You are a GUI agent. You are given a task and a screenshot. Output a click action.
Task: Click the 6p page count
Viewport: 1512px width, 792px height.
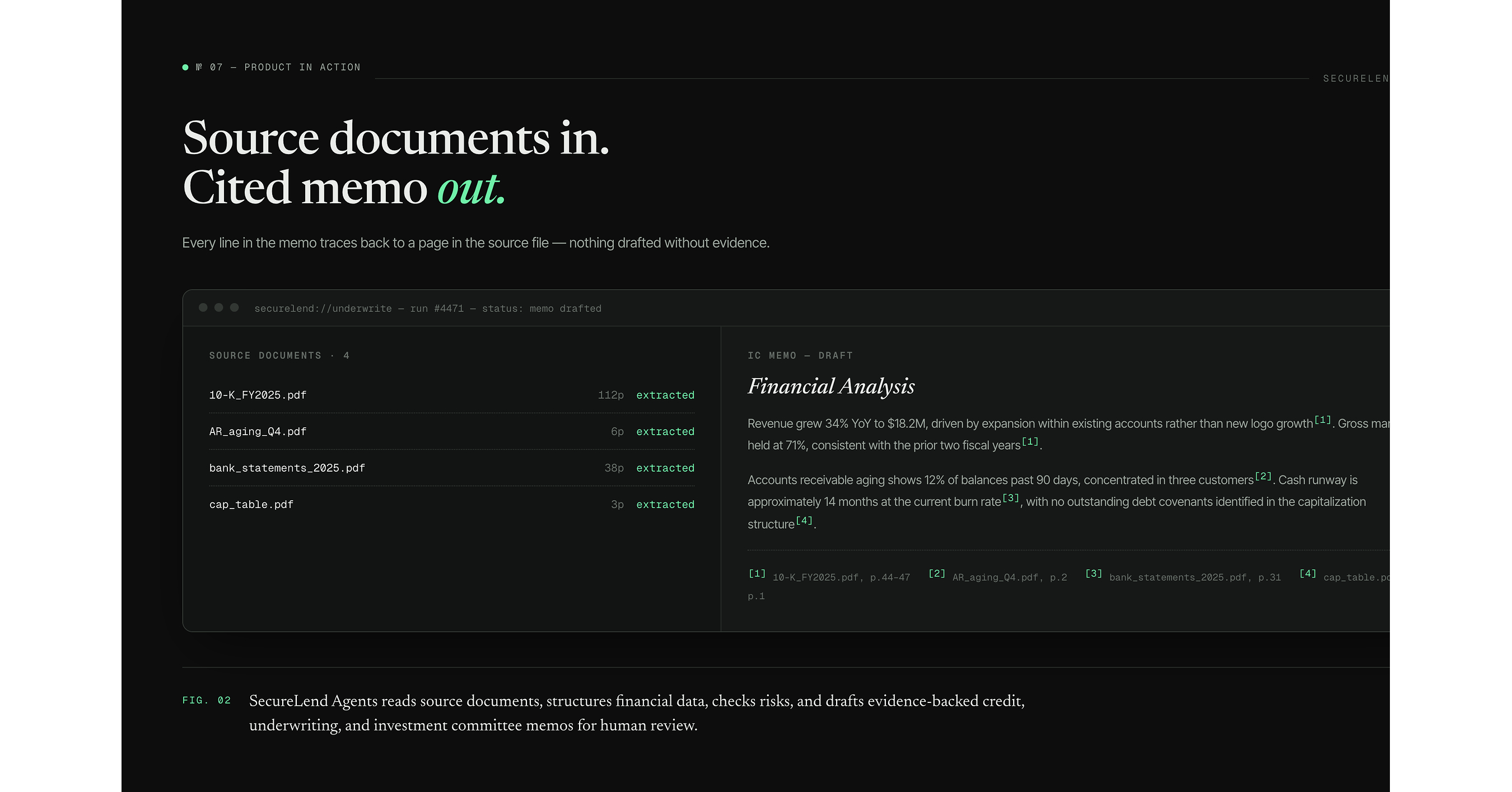pyautogui.click(x=617, y=431)
